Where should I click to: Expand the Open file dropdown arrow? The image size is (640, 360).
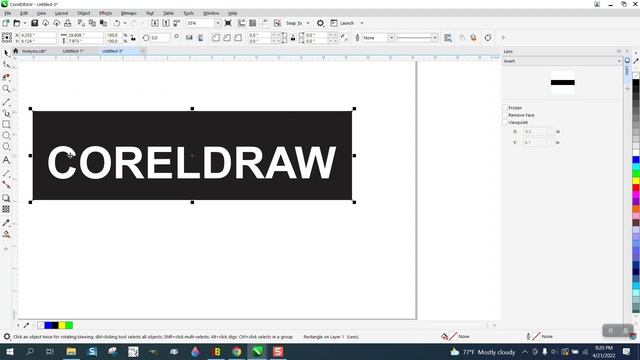click(24, 23)
